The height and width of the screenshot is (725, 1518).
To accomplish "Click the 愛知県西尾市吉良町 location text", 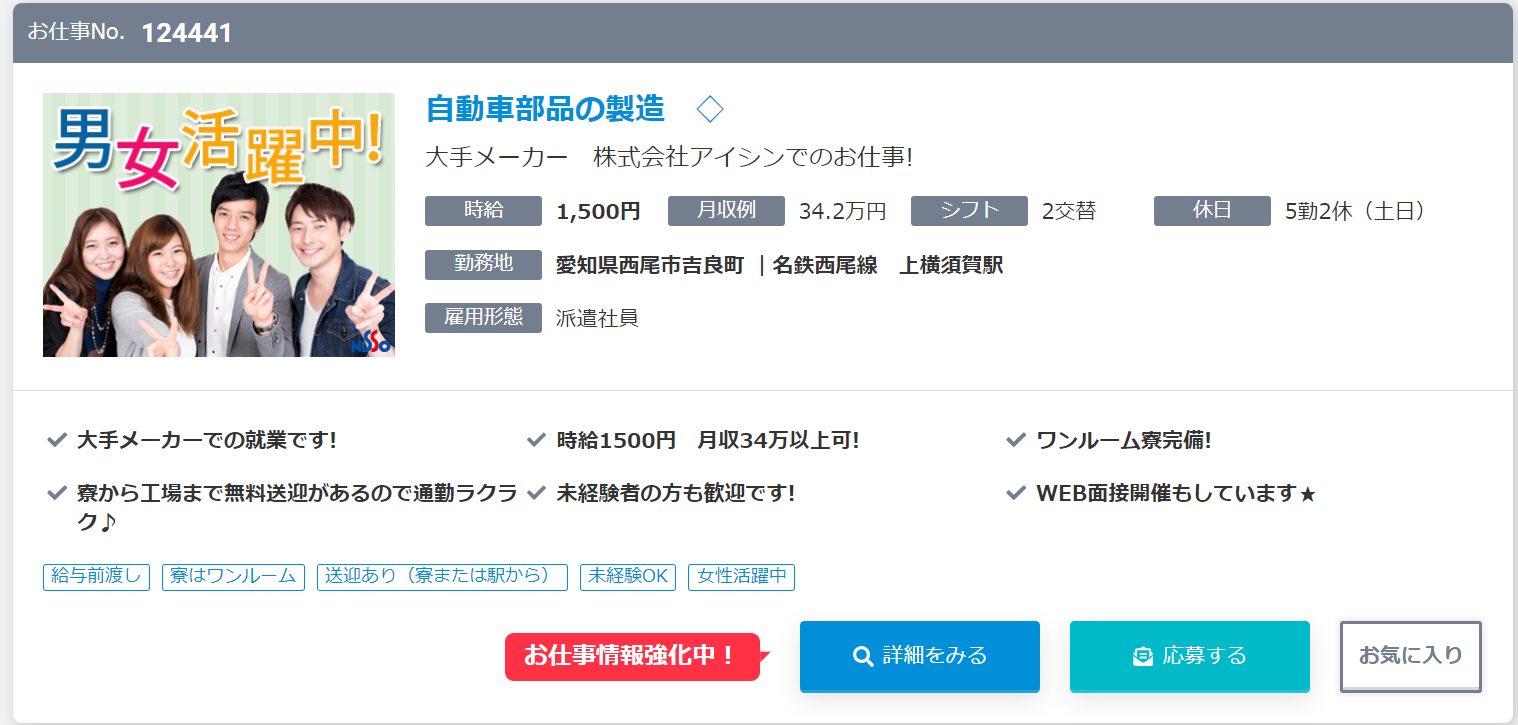I will pos(650,265).
